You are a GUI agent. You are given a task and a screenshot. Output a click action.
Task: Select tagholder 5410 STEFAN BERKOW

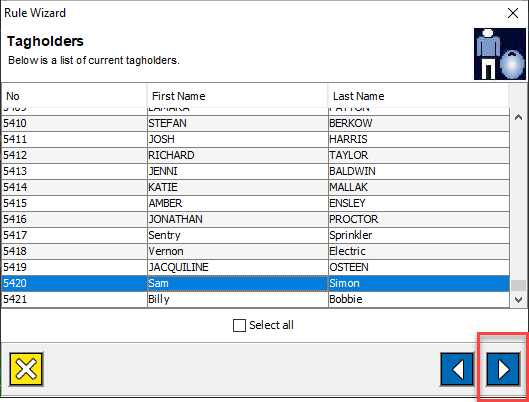tap(255, 123)
